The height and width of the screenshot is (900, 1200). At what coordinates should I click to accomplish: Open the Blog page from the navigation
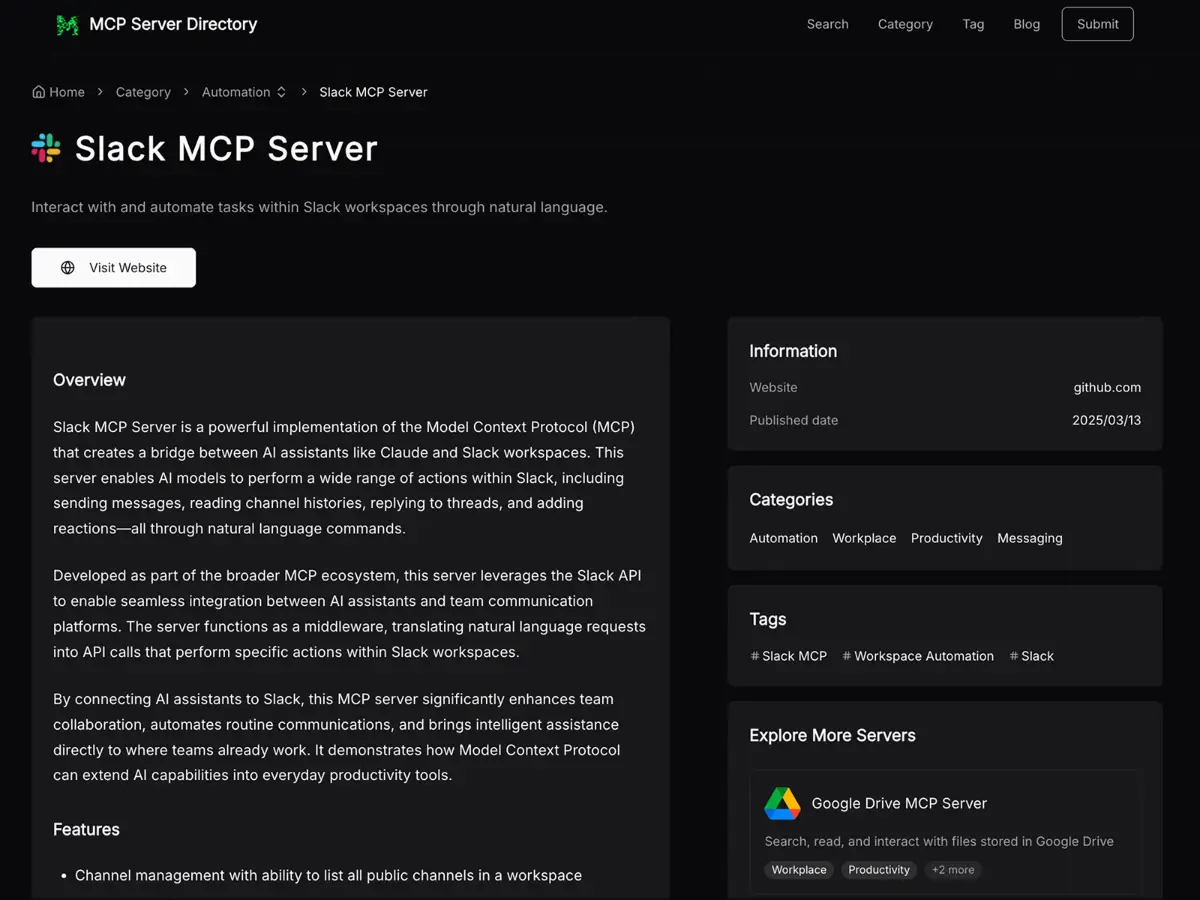click(1026, 23)
